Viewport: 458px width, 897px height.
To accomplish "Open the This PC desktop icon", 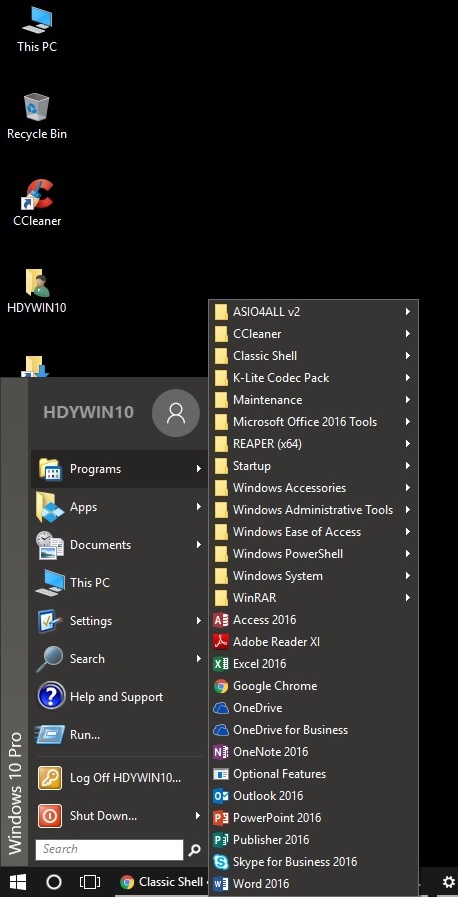I will tap(37, 30).
